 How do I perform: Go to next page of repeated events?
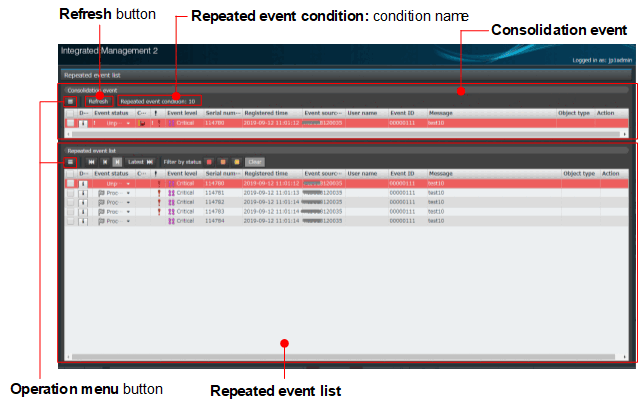(118, 162)
